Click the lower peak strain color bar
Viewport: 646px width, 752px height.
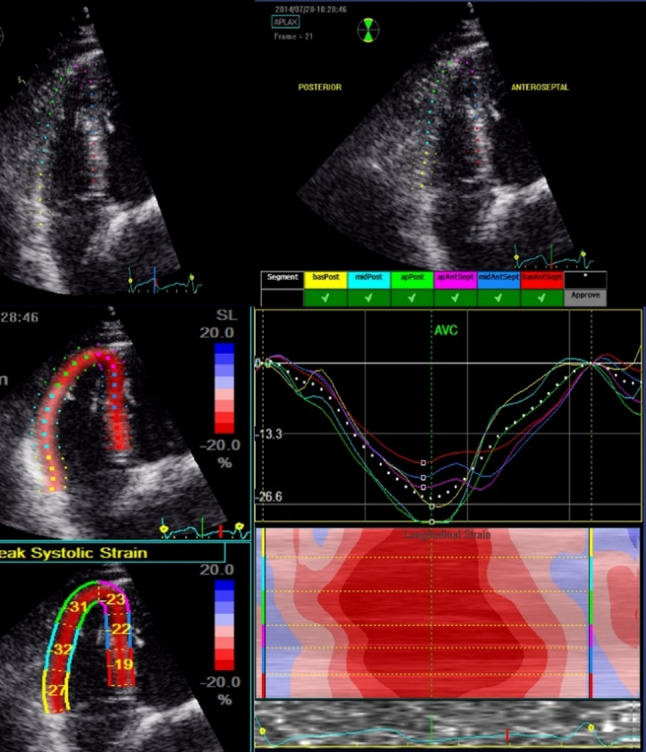224,625
